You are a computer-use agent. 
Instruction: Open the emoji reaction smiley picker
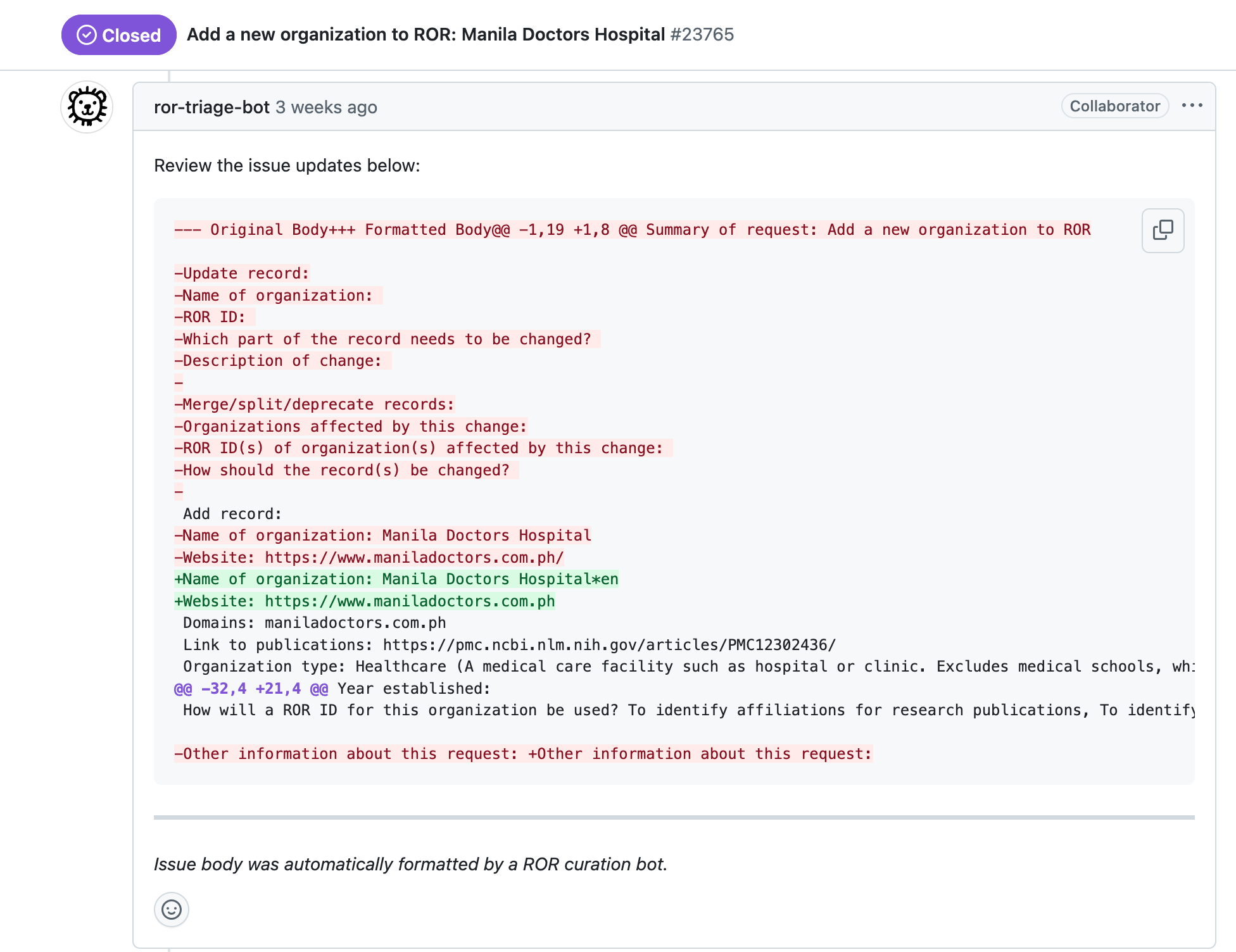tap(171, 910)
